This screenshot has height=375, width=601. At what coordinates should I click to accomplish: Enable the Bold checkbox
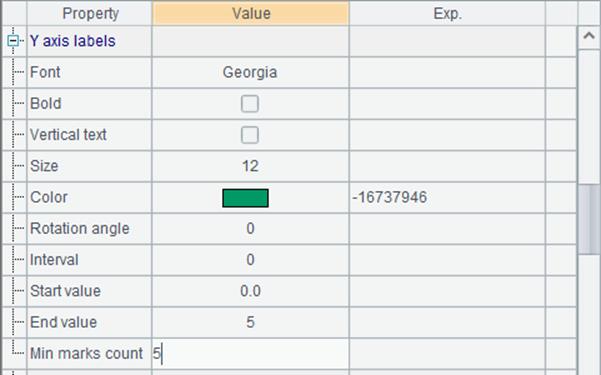click(250, 104)
